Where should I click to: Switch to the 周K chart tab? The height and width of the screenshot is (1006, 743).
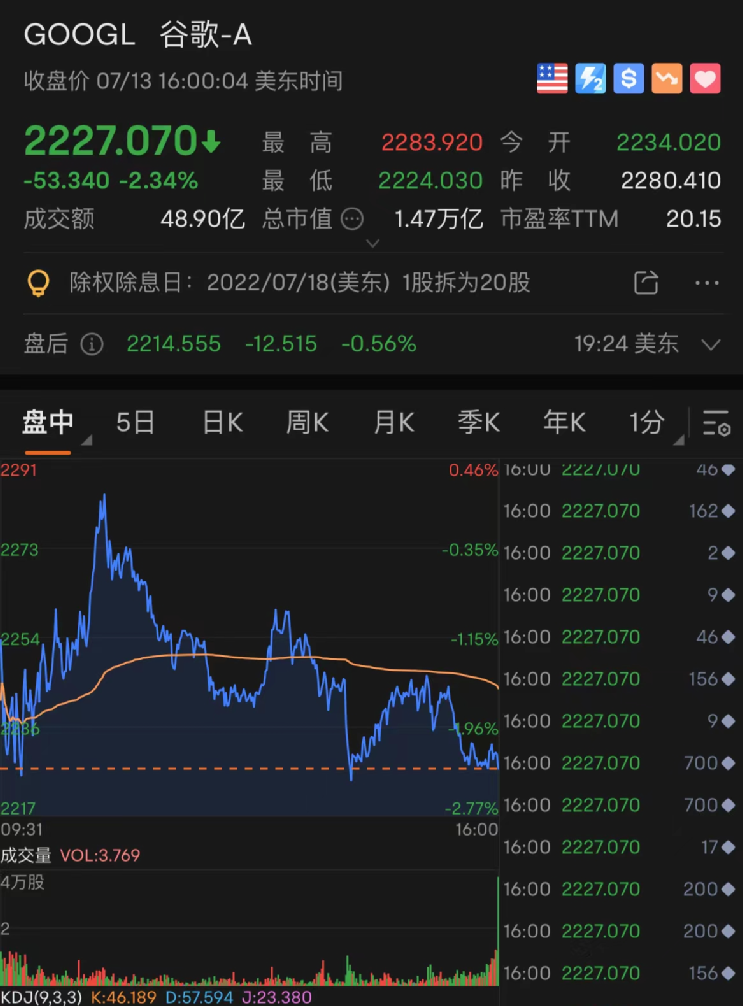coord(307,423)
